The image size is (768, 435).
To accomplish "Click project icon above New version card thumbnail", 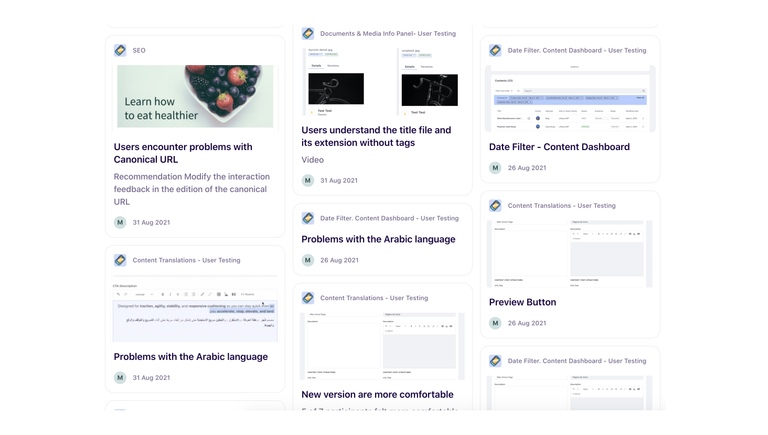I will click(308, 298).
